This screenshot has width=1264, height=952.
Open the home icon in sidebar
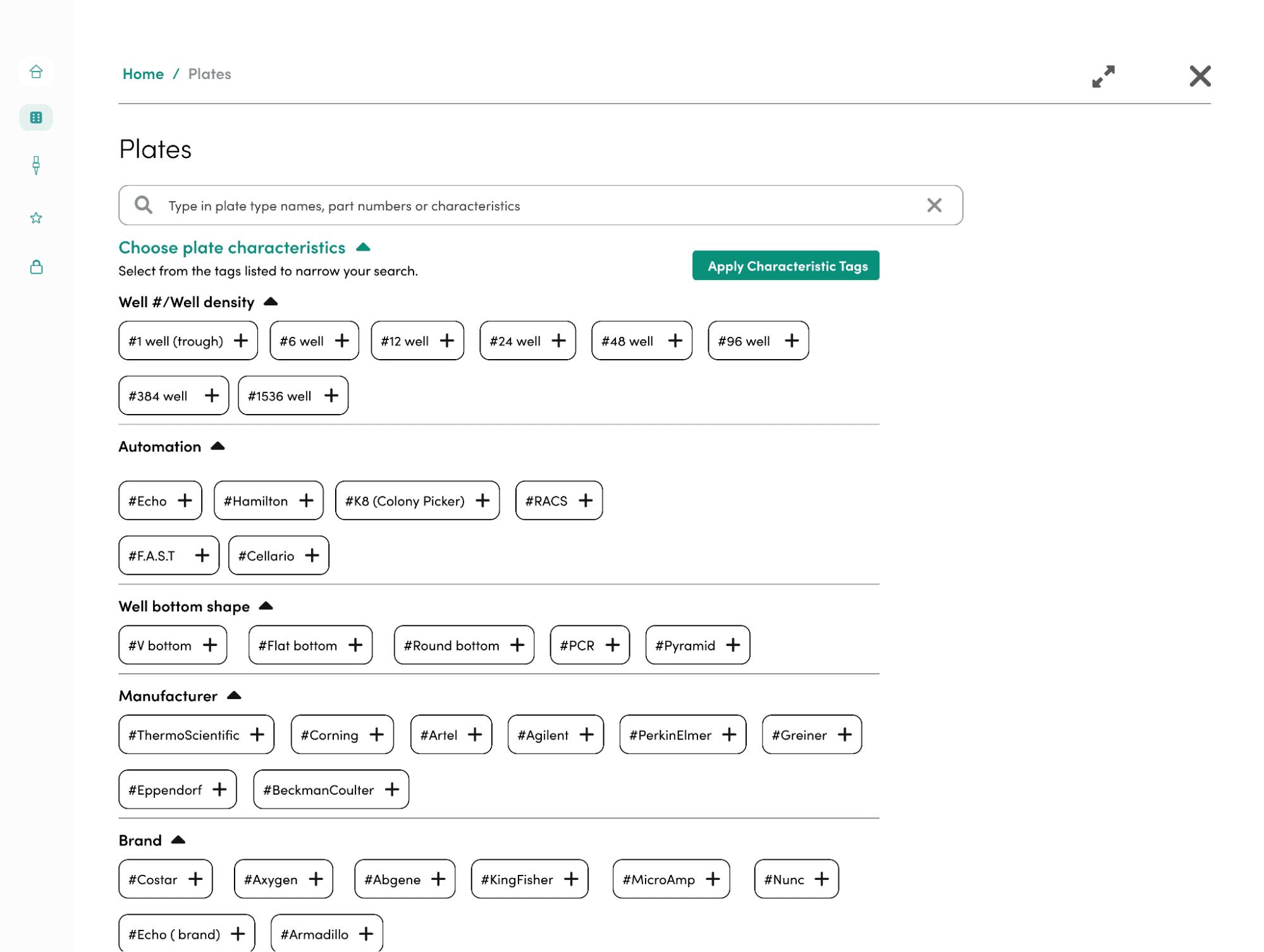(36, 71)
